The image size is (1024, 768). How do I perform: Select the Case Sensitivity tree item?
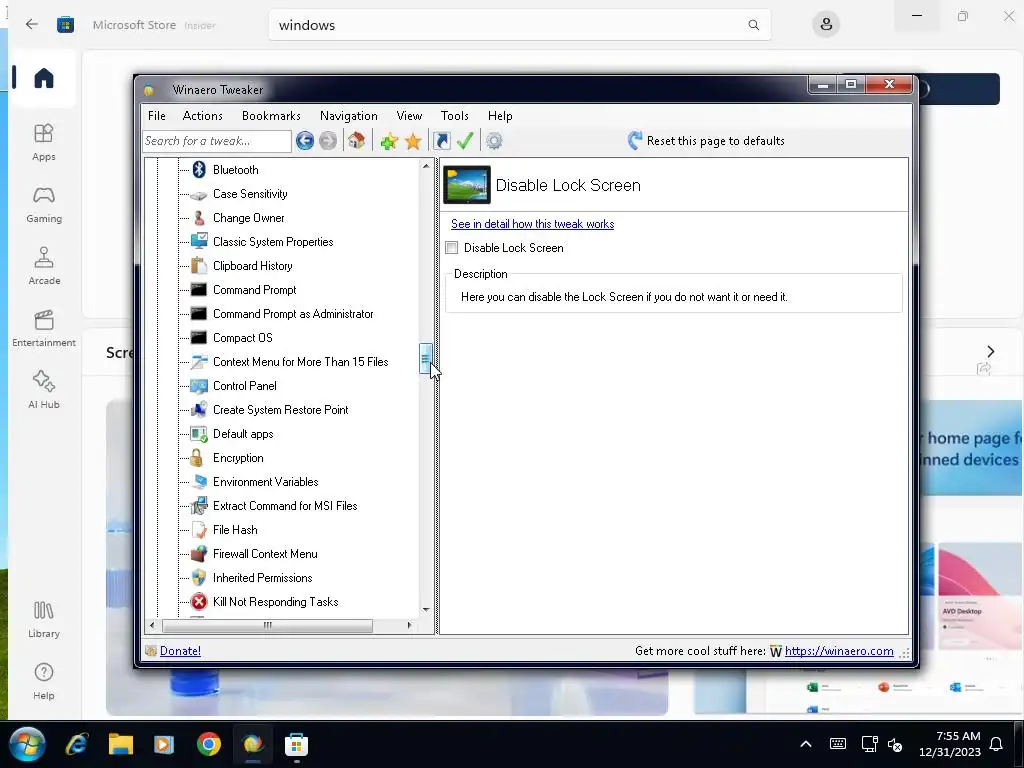click(x=249, y=194)
